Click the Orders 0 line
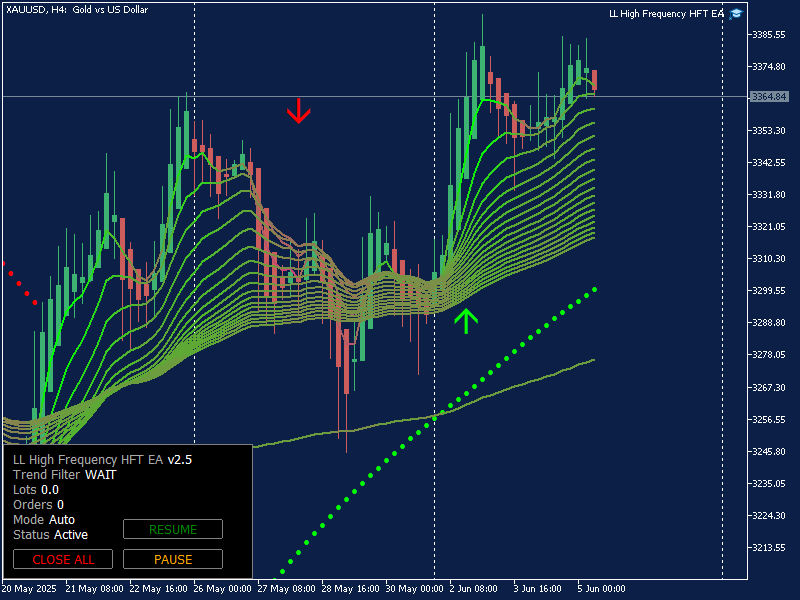800x600 pixels. click(38, 505)
